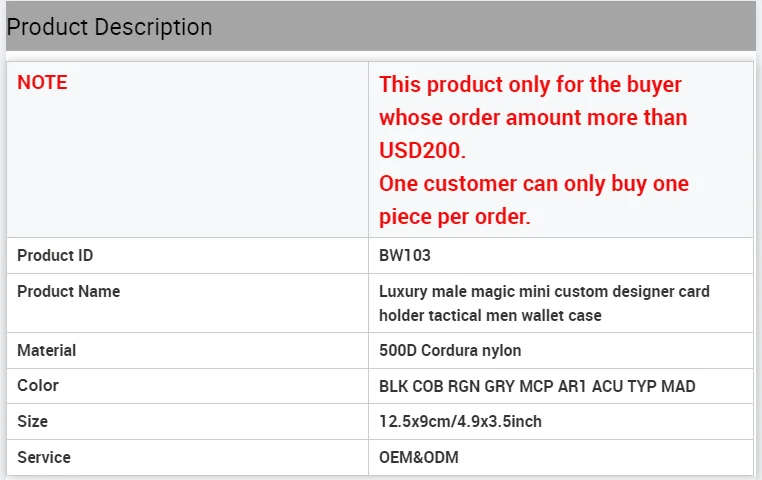762x480 pixels.
Task: Click the red NOTE label
Action: [42, 83]
